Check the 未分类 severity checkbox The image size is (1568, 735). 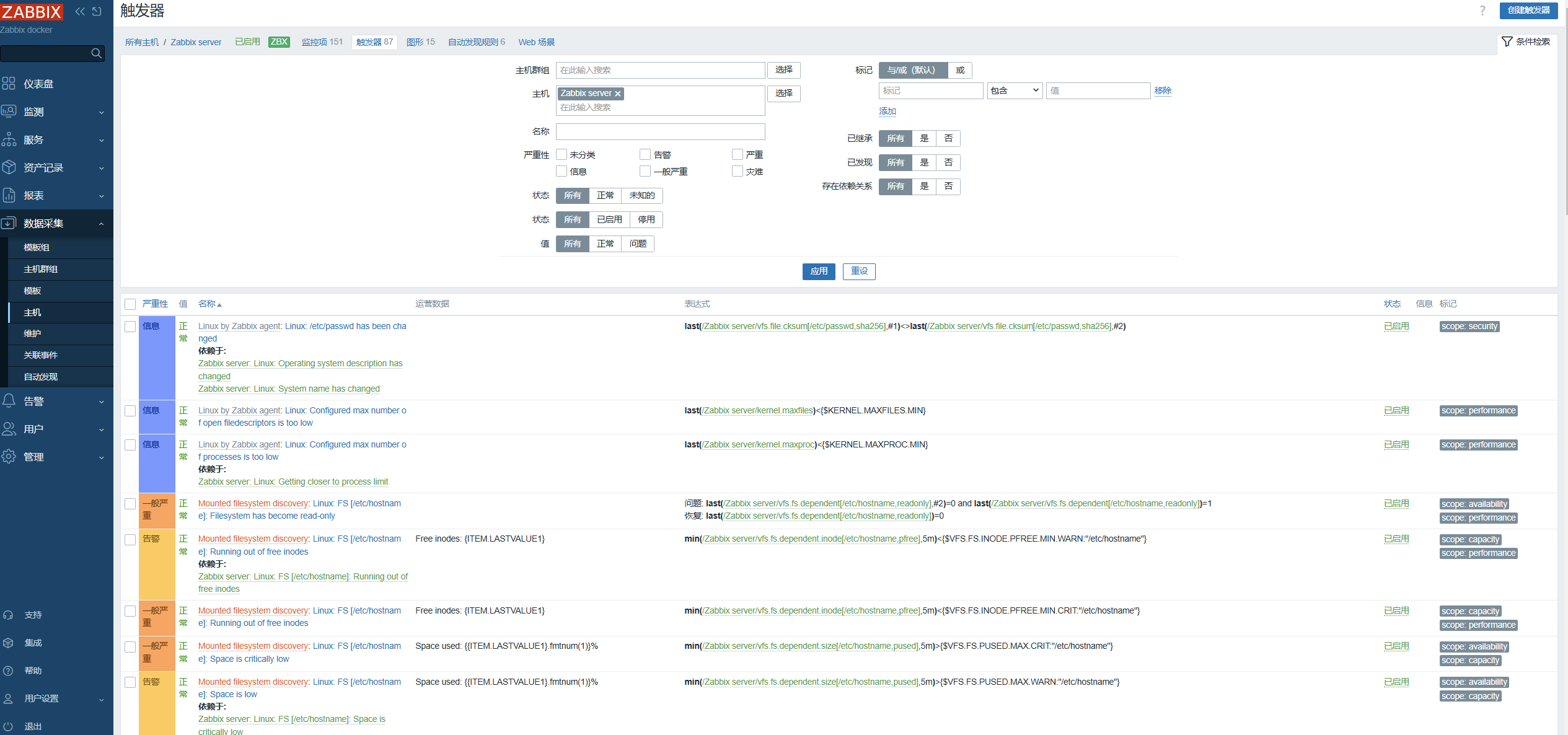point(562,154)
